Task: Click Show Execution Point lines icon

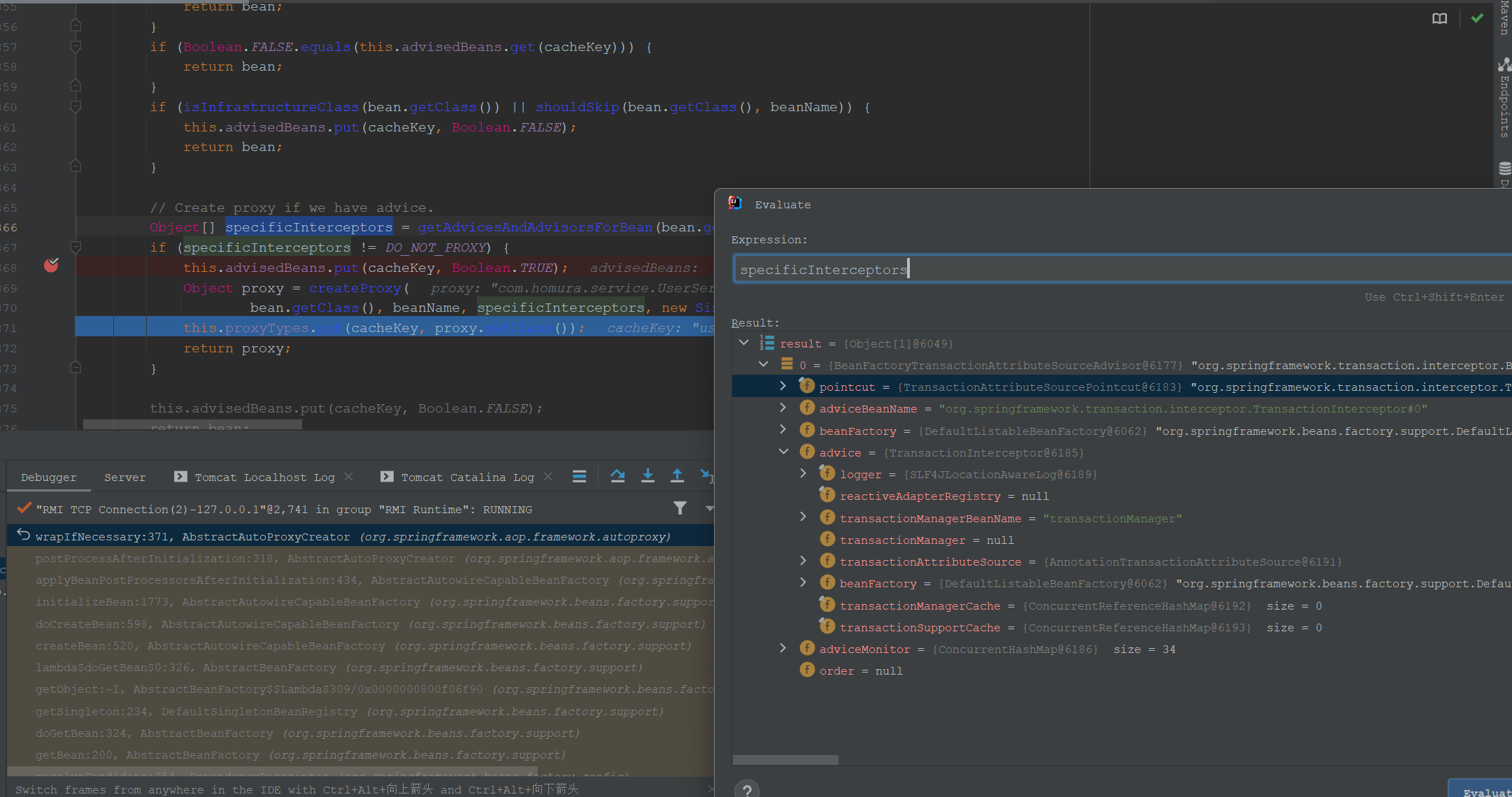Action: [579, 477]
